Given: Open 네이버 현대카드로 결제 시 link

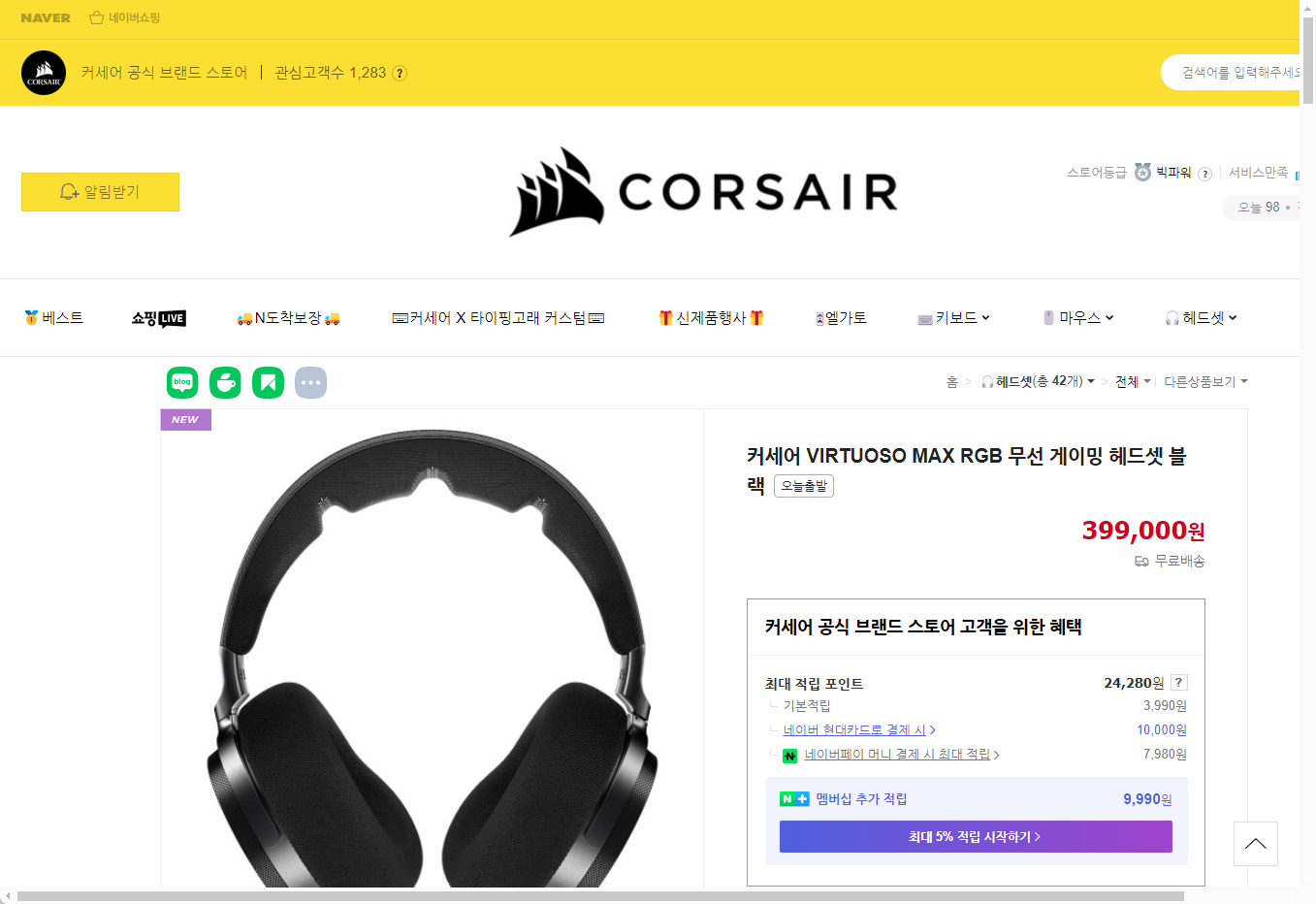Looking at the screenshot, I should tap(859, 730).
